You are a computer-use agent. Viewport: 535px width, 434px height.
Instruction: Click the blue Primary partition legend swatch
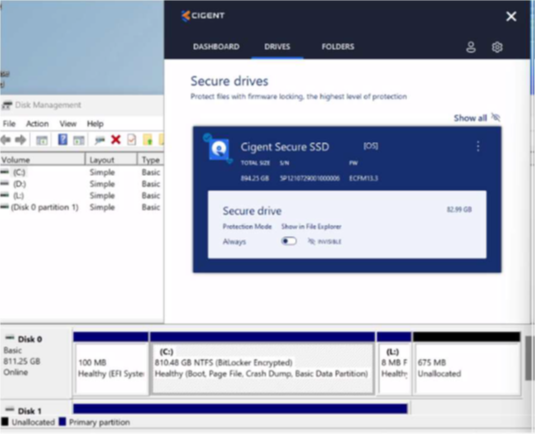click(x=62, y=422)
